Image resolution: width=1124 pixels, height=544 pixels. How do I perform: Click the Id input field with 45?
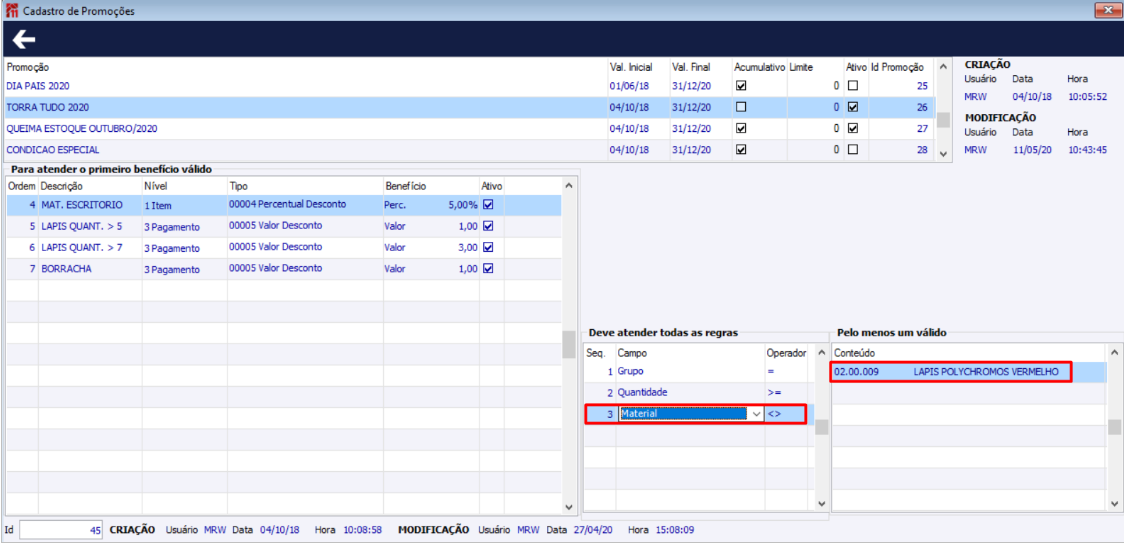(x=62, y=530)
